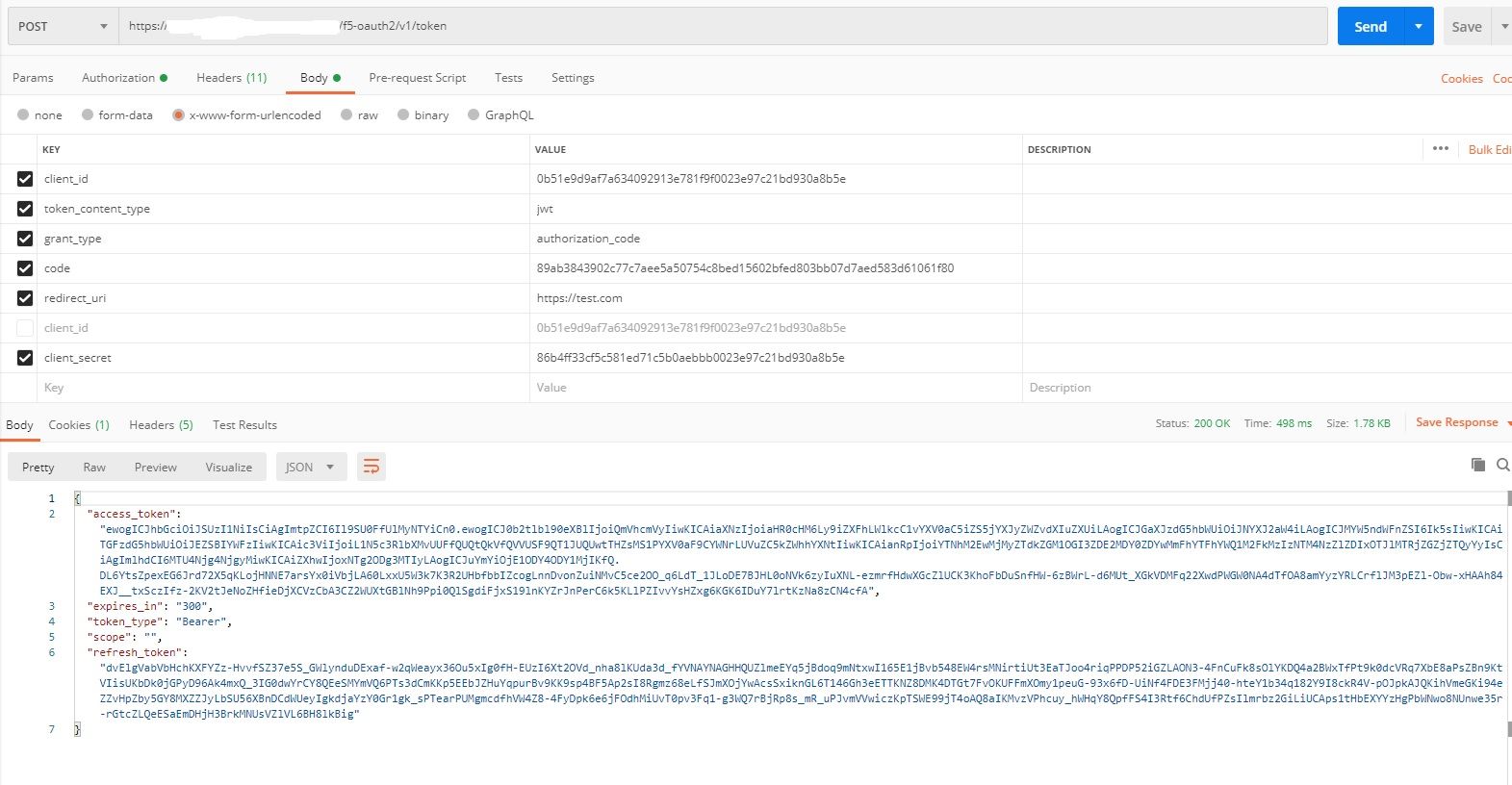Screen dimensions: 1512x785
Task: Click the Save Response button
Action: click(x=1456, y=423)
